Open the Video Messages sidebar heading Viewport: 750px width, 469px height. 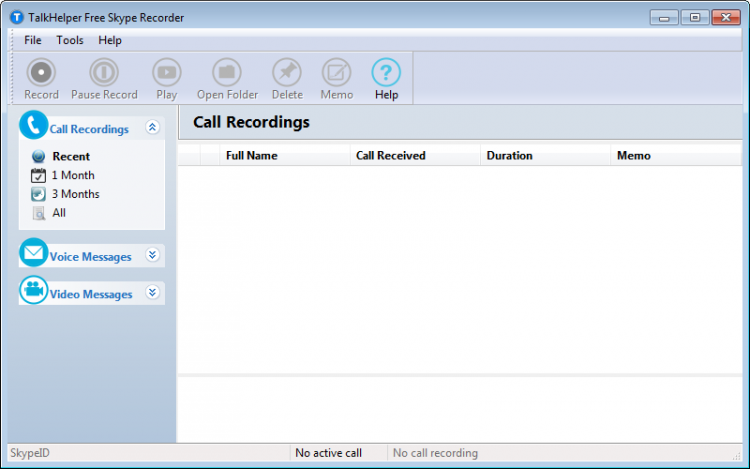[x=91, y=294]
